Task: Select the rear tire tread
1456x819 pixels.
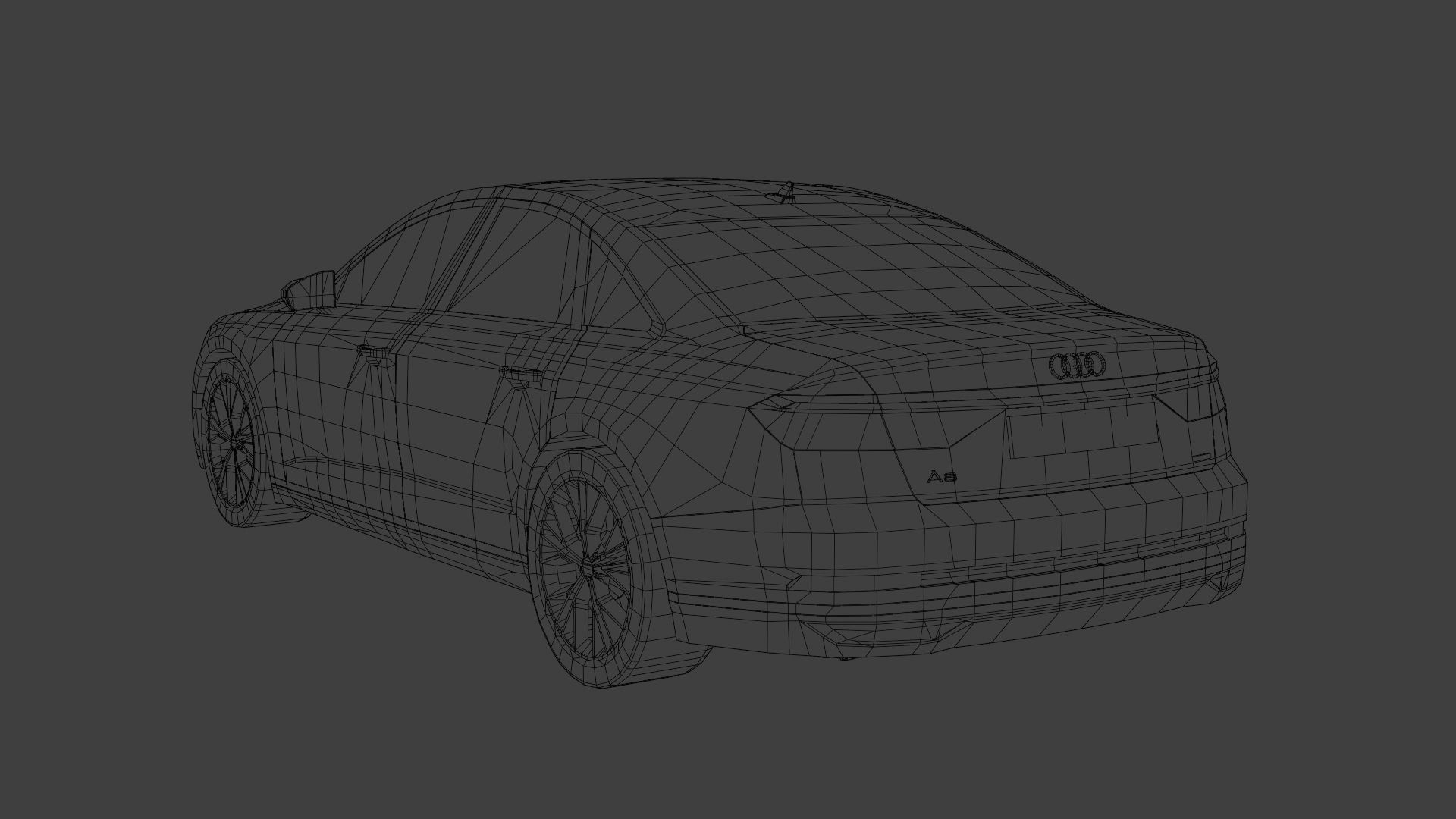Action: (645, 584)
